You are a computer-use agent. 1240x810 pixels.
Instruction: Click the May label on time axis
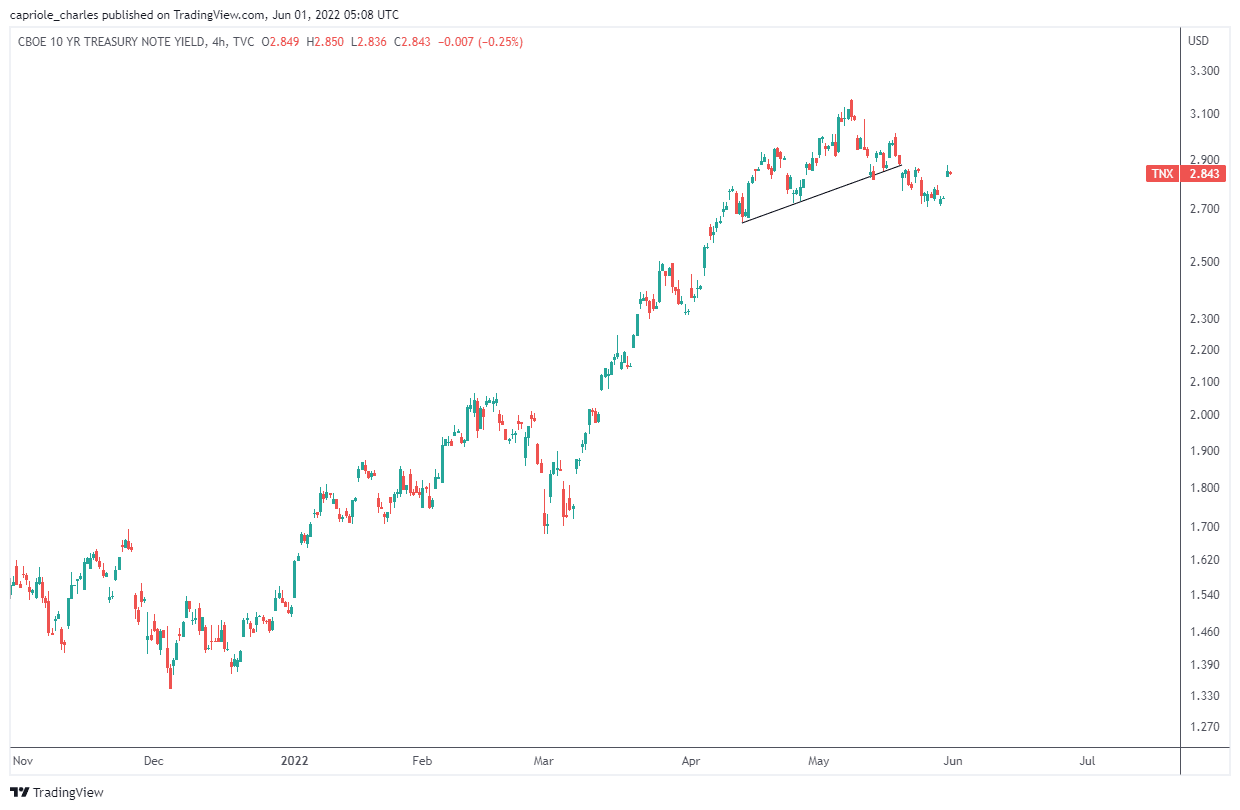tap(819, 761)
